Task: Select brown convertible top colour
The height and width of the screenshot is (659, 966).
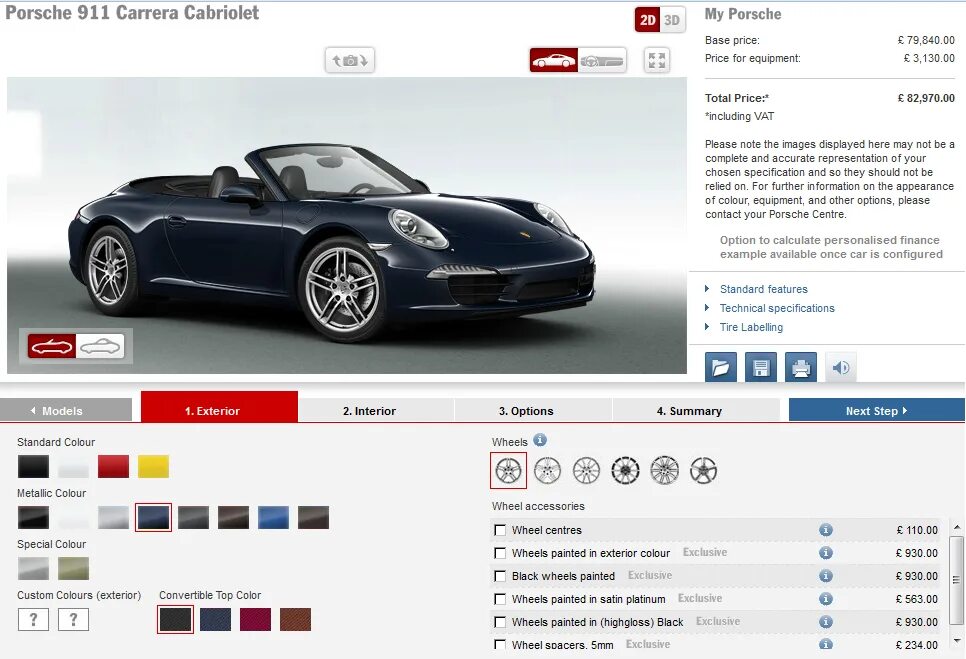Action: click(x=295, y=620)
